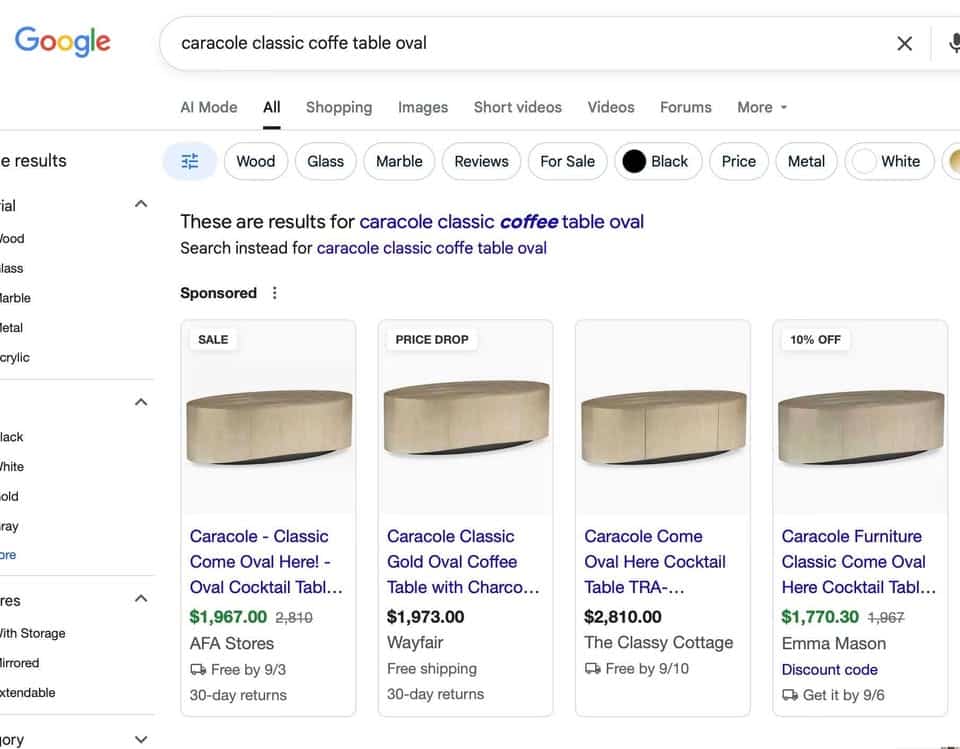Switch to the Shopping tab
The width and height of the screenshot is (960, 749).
click(338, 107)
